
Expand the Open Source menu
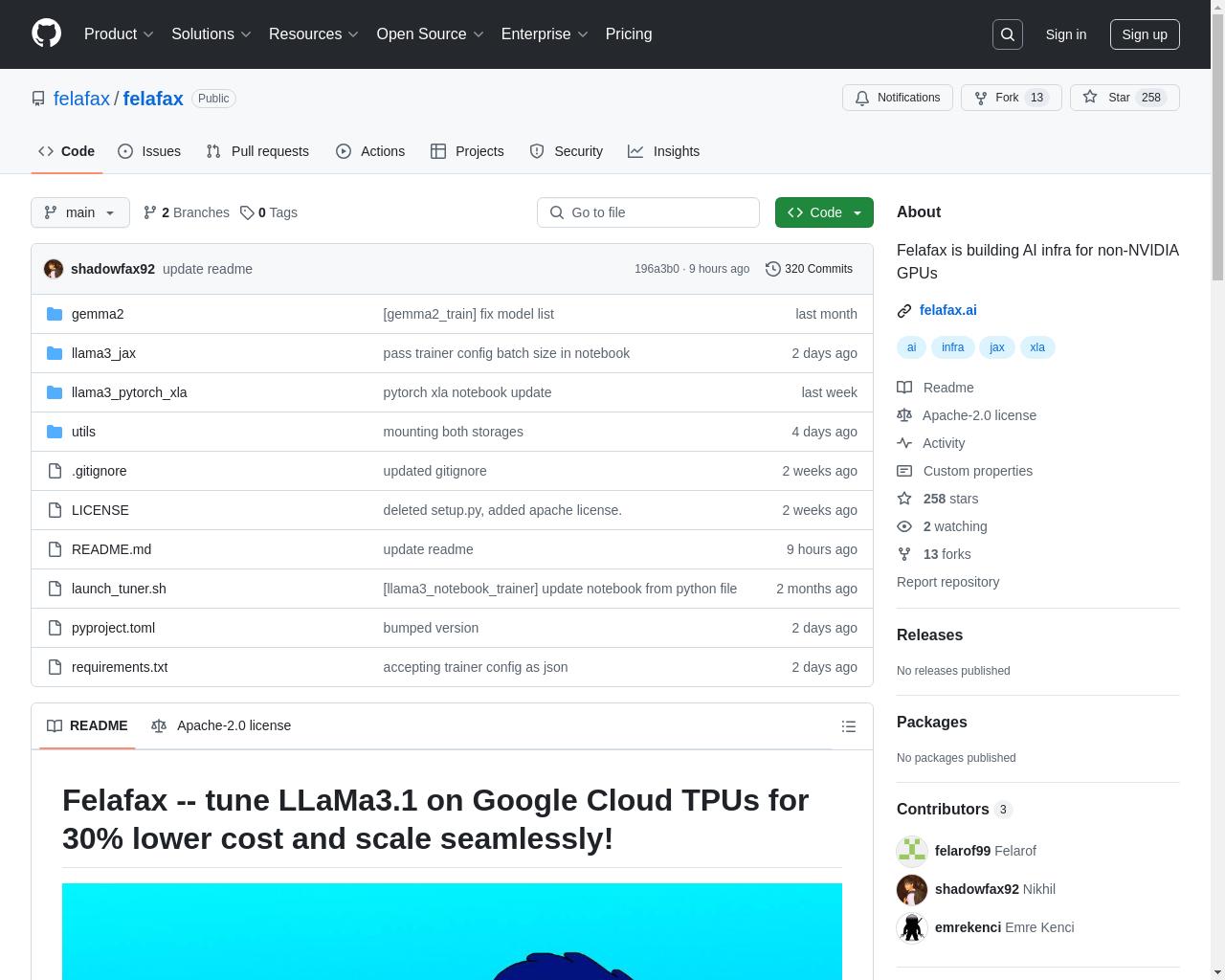tap(430, 34)
